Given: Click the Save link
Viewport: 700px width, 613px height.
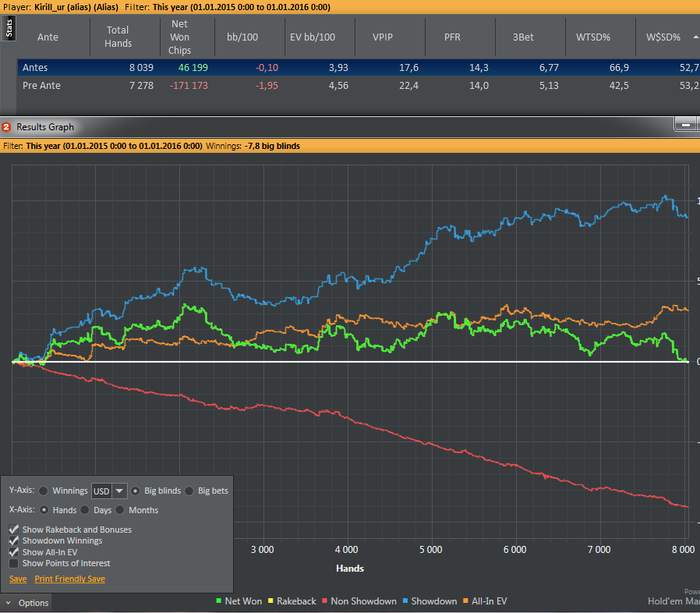Looking at the screenshot, I should 18,579.
